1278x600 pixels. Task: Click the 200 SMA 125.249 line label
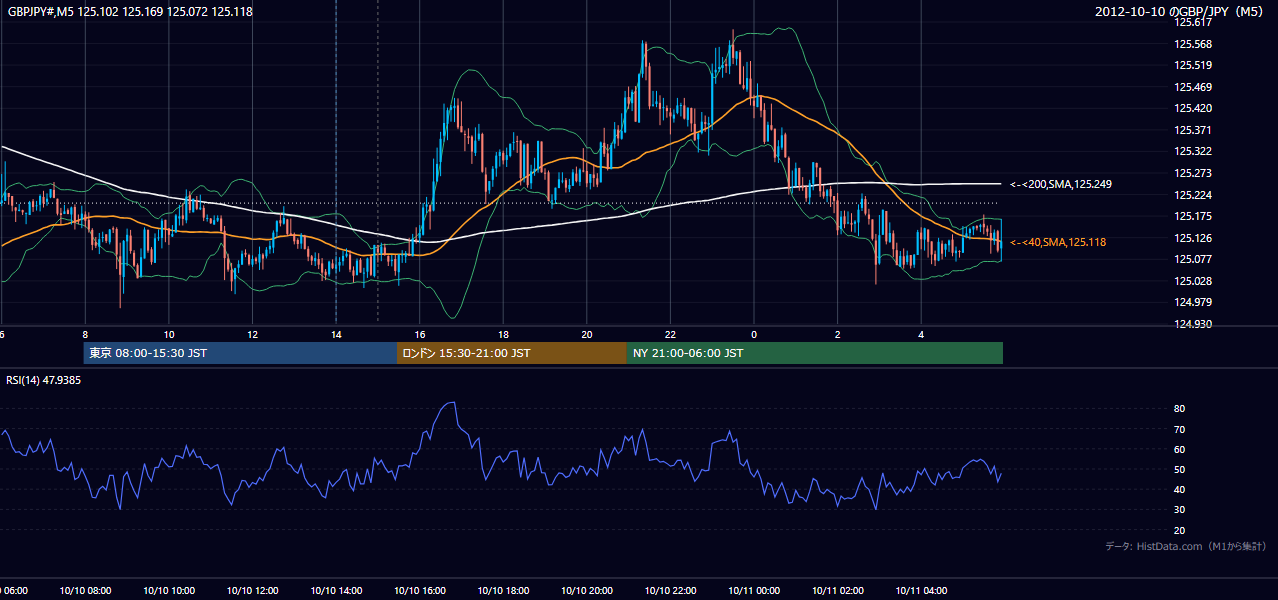tap(1061, 184)
